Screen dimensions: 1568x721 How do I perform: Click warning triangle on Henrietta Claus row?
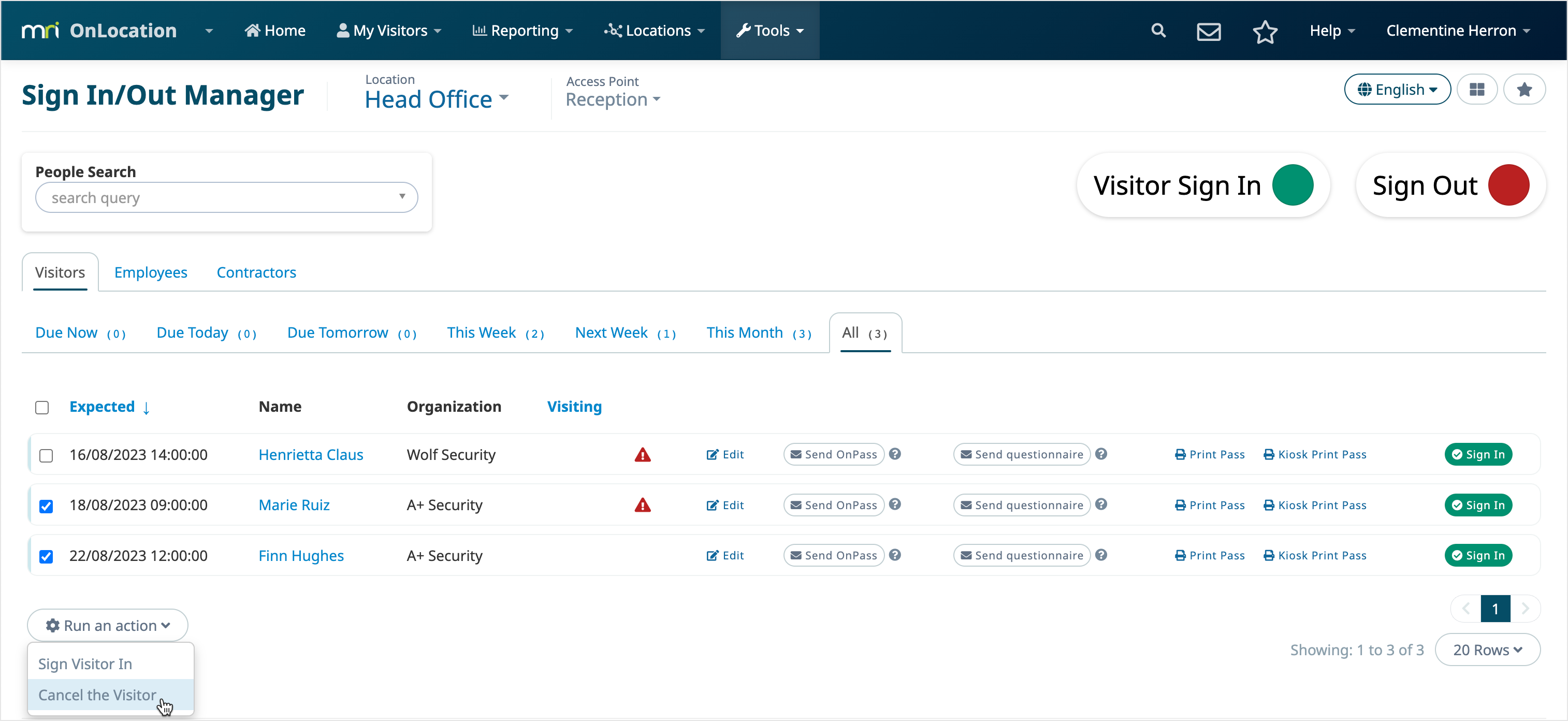pyautogui.click(x=642, y=455)
